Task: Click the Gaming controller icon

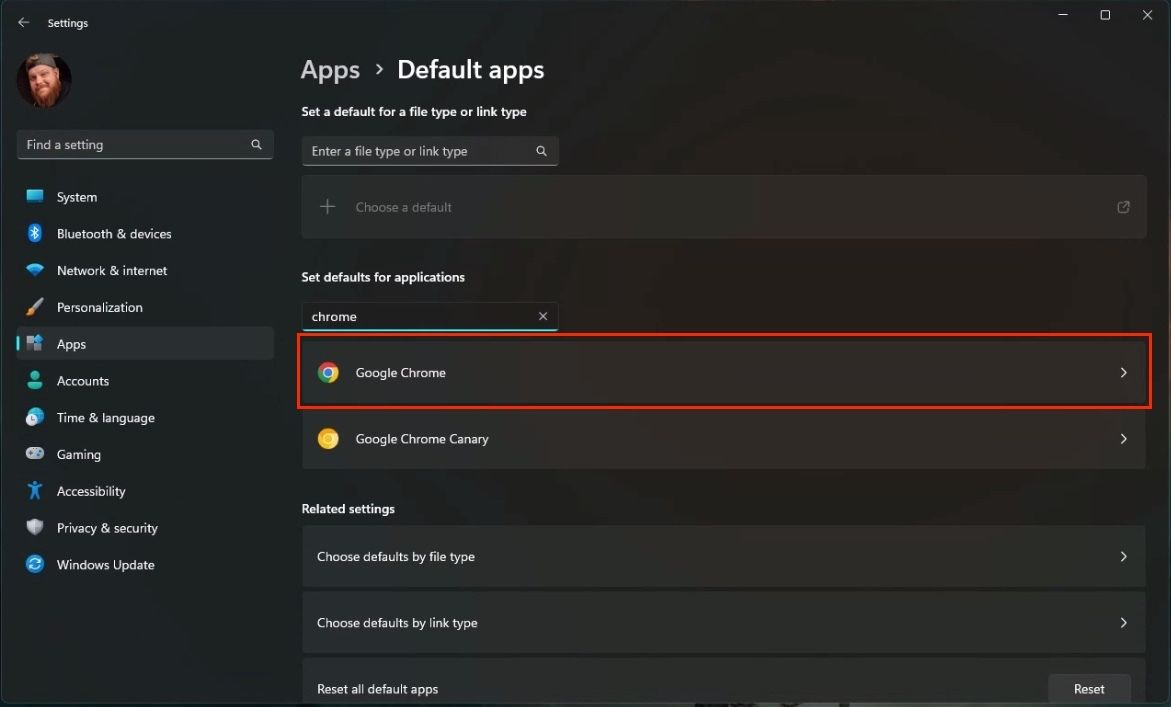Action: click(x=34, y=453)
